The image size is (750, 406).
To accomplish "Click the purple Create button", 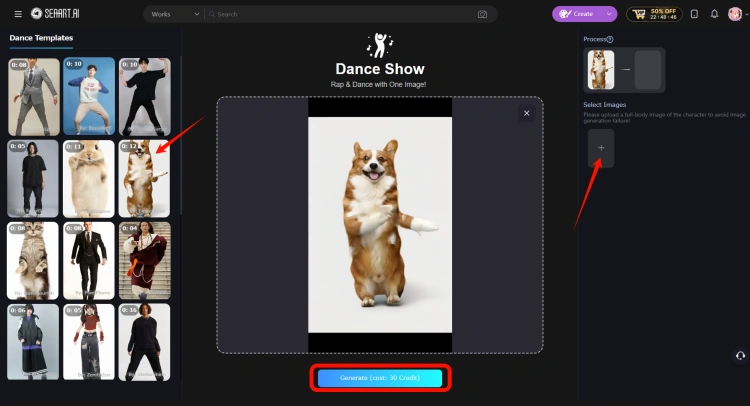I will pos(577,14).
